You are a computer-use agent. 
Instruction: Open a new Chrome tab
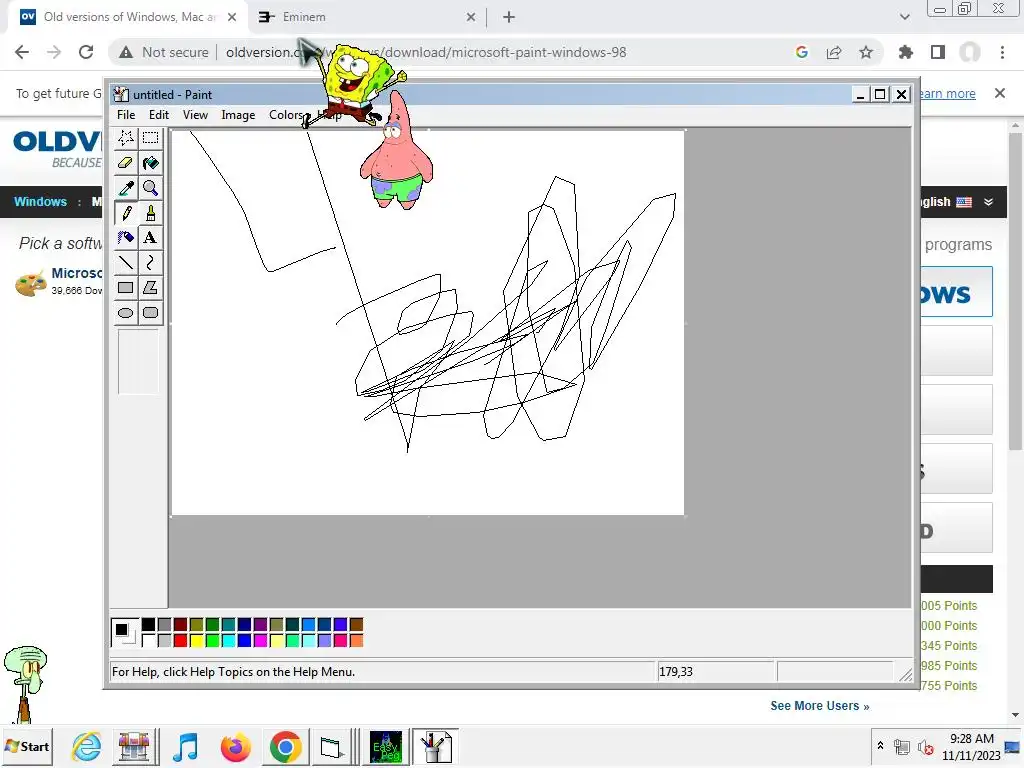click(x=509, y=17)
